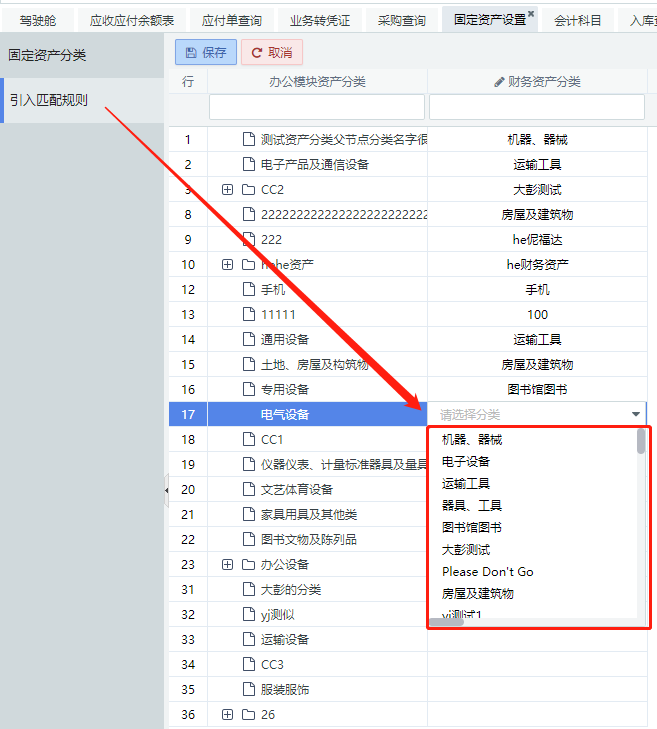Click the filter box under 办公模块资产分类
Screen dimensions: 657x729
click(316, 107)
